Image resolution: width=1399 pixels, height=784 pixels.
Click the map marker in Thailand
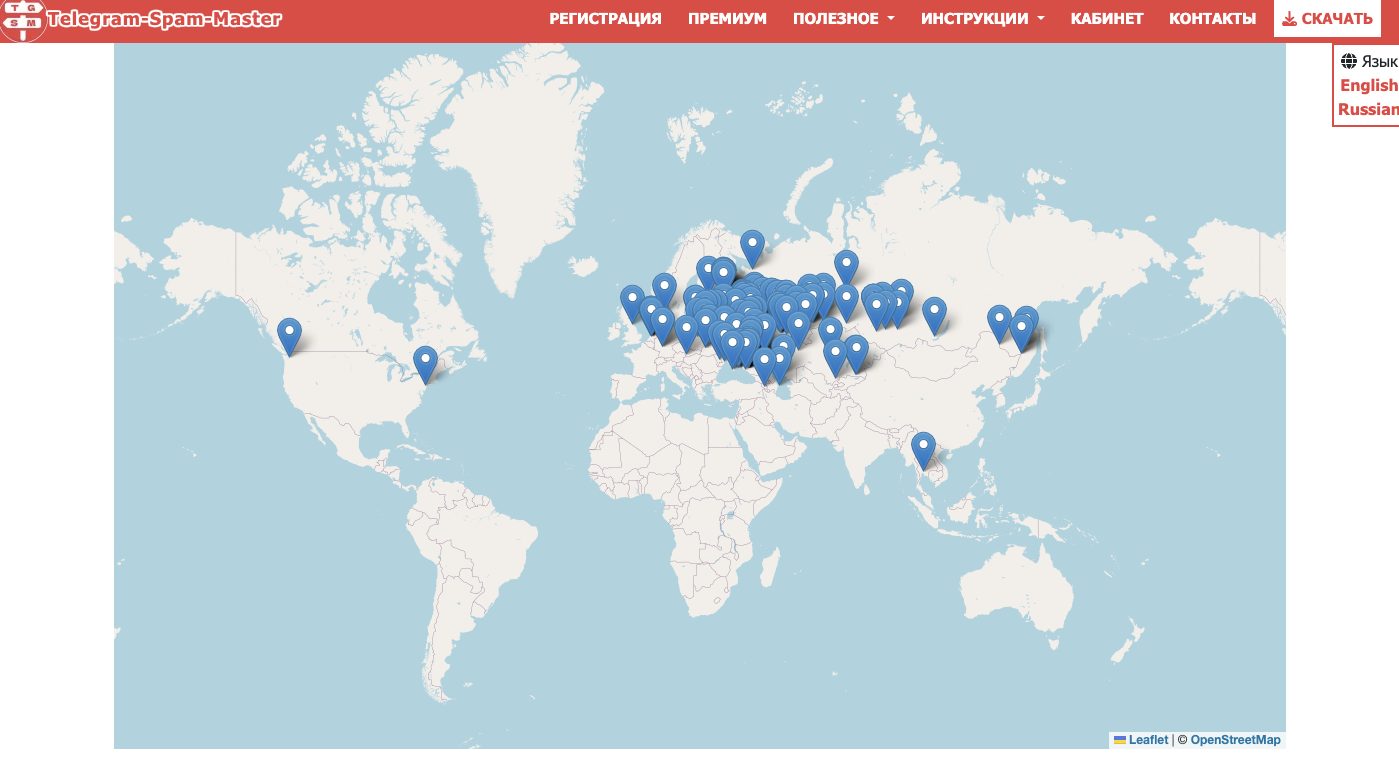pyautogui.click(x=923, y=449)
